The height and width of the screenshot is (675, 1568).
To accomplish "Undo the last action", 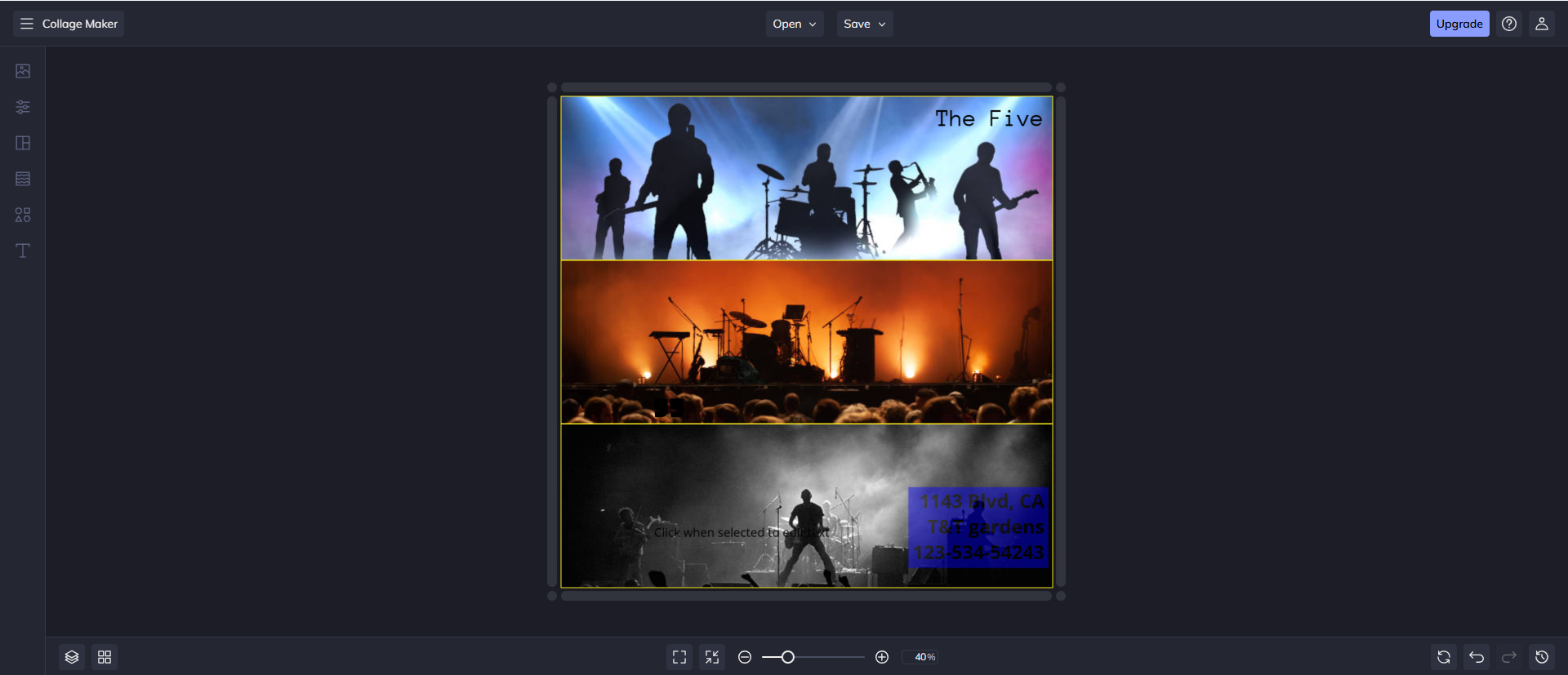I will point(1477,657).
